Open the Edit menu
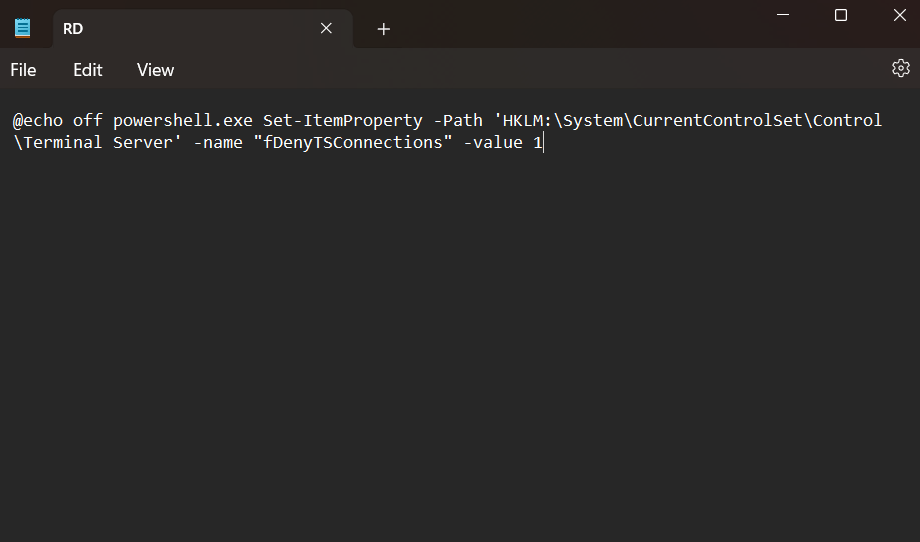The image size is (920, 542). click(x=88, y=70)
